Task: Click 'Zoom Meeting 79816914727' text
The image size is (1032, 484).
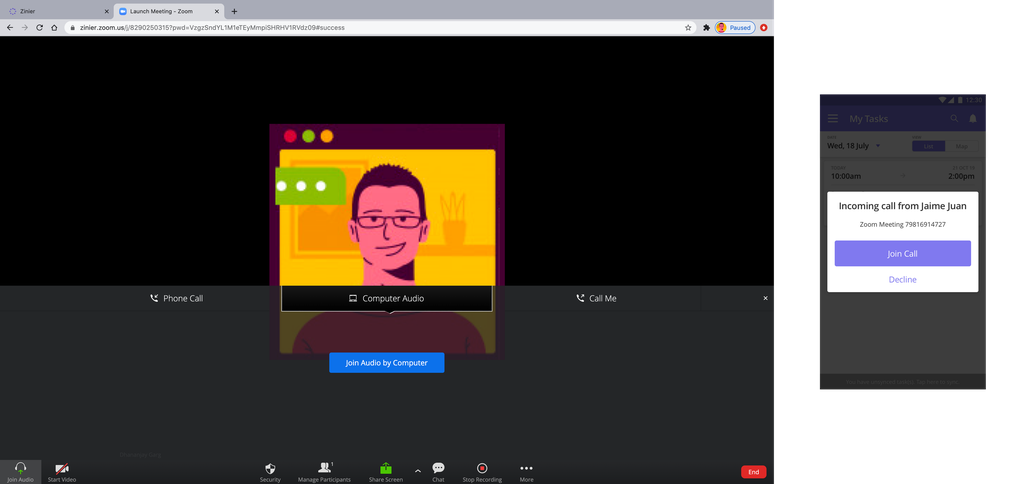Action: [x=902, y=225]
